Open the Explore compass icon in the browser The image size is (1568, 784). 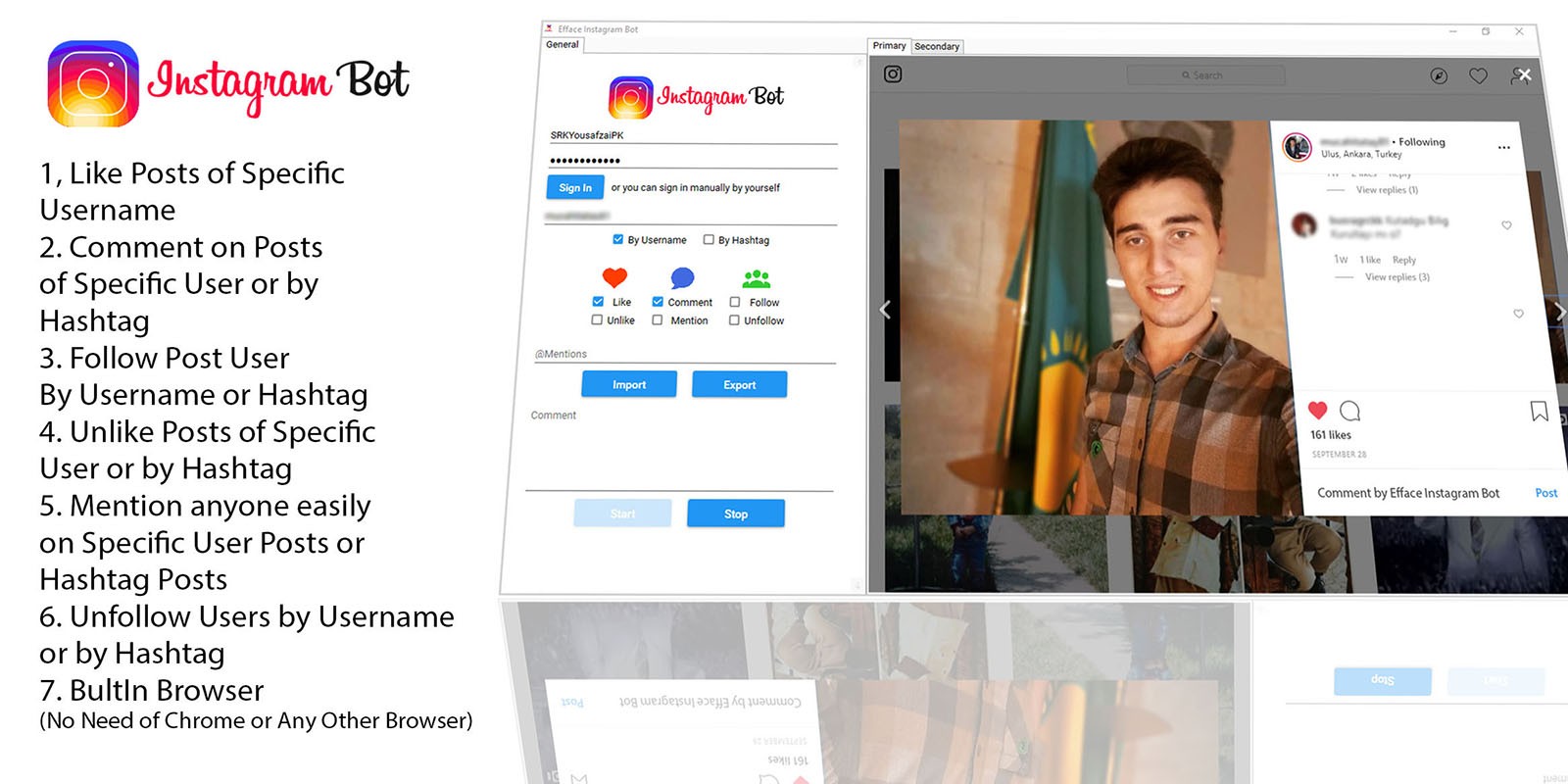point(1439,75)
